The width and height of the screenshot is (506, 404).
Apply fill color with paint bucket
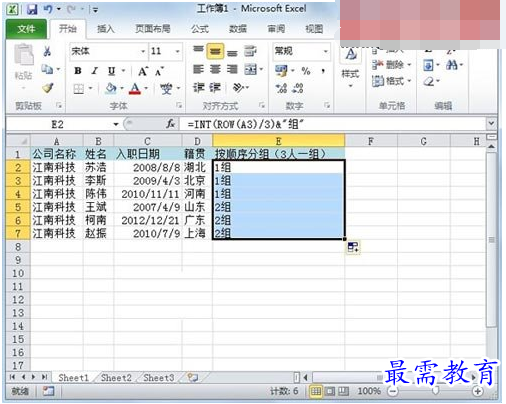[111, 88]
